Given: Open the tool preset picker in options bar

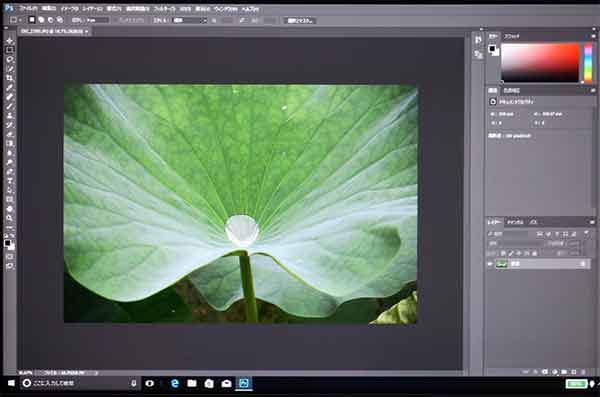Looking at the screenshot, I should [x=15, y=20].
